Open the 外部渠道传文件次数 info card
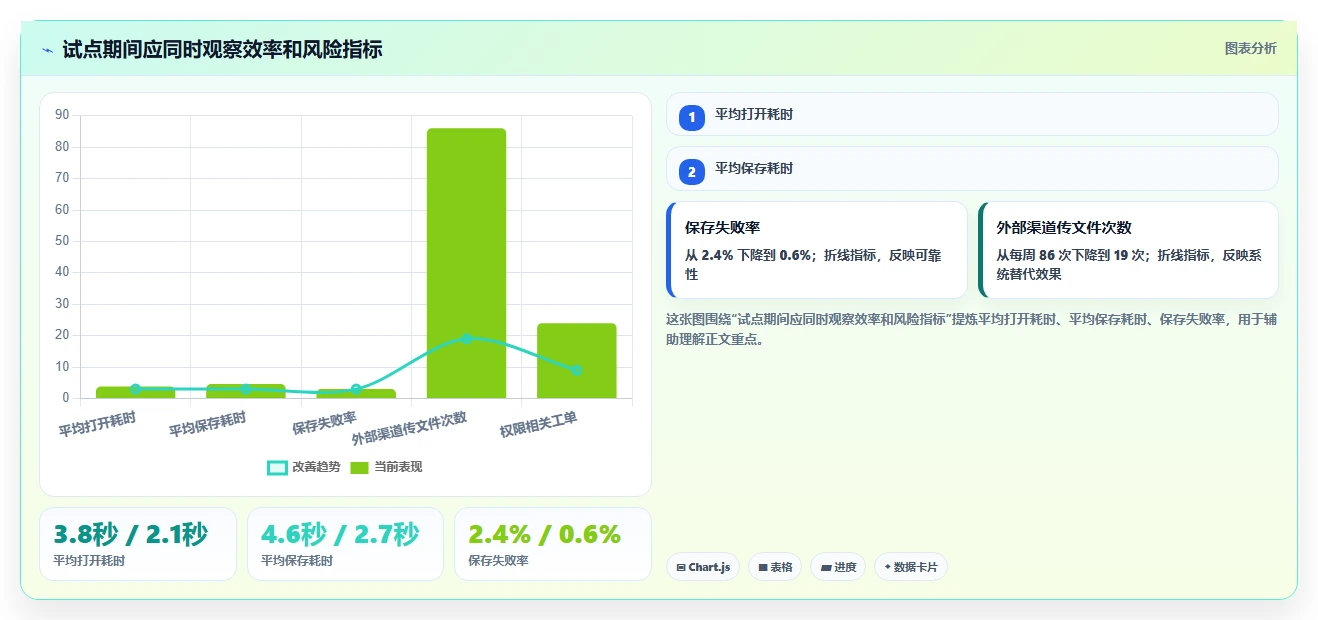This screenshot has width=1318, height=620. click(x=1128, y=250)
